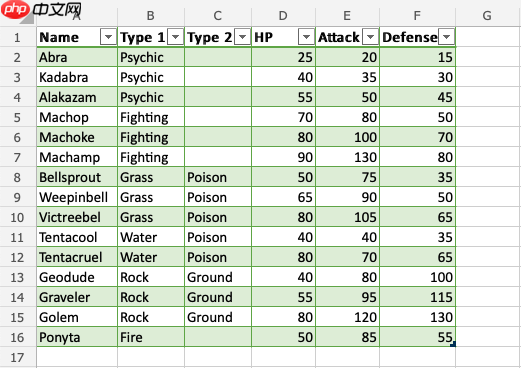This screenshot has height=368, width=521.
Task: Open the Defense column filter dropdown
Action: [446, 37]
